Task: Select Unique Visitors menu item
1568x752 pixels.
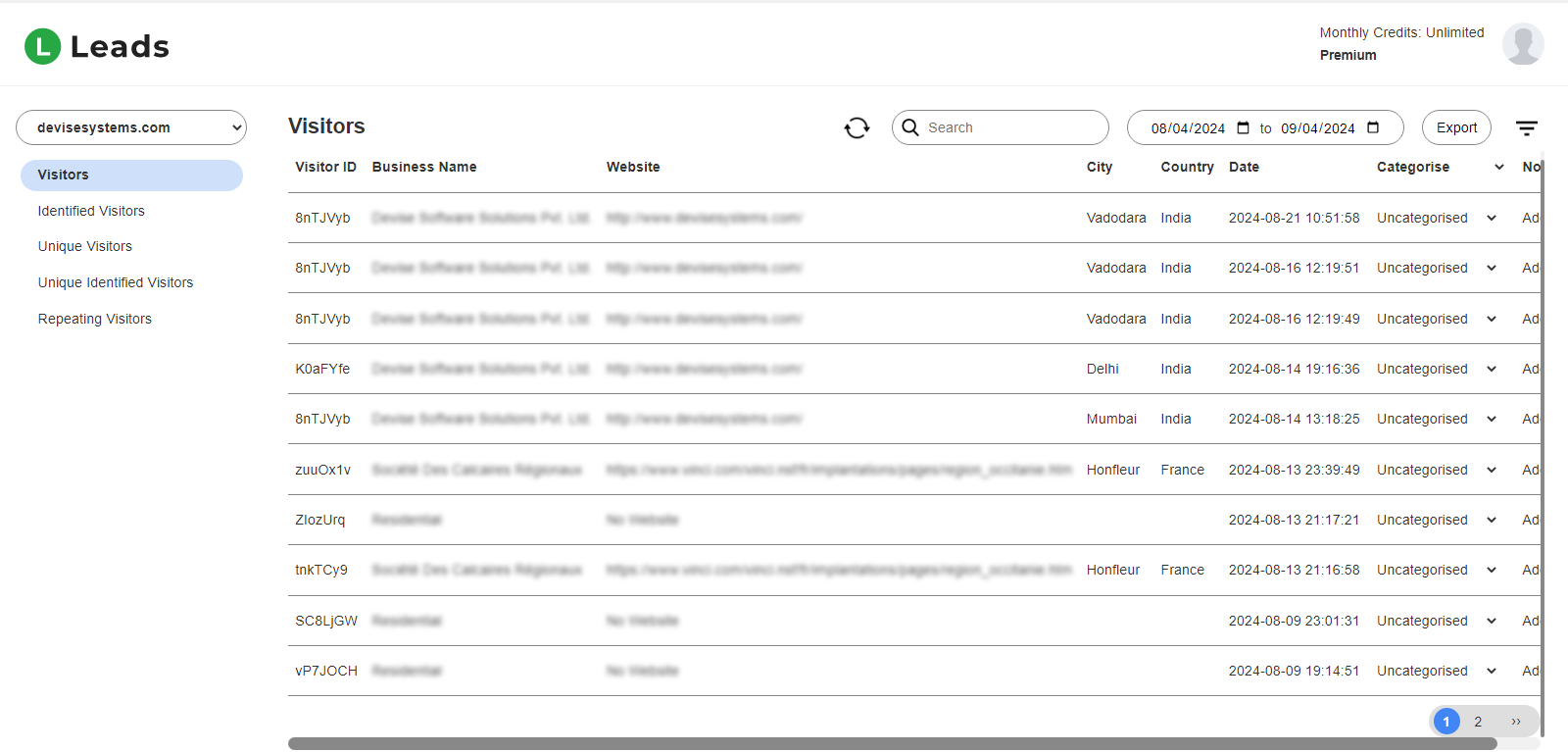Action: point(85,246)
